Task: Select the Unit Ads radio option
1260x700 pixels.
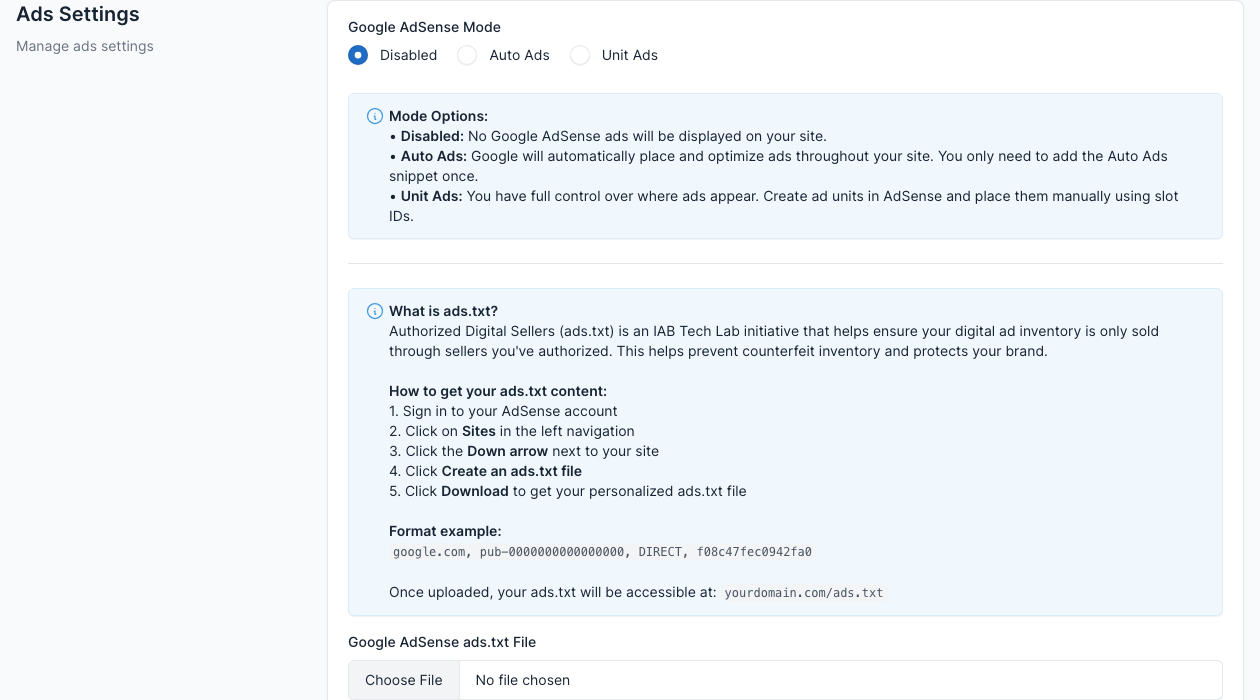Action: (580, 55)
